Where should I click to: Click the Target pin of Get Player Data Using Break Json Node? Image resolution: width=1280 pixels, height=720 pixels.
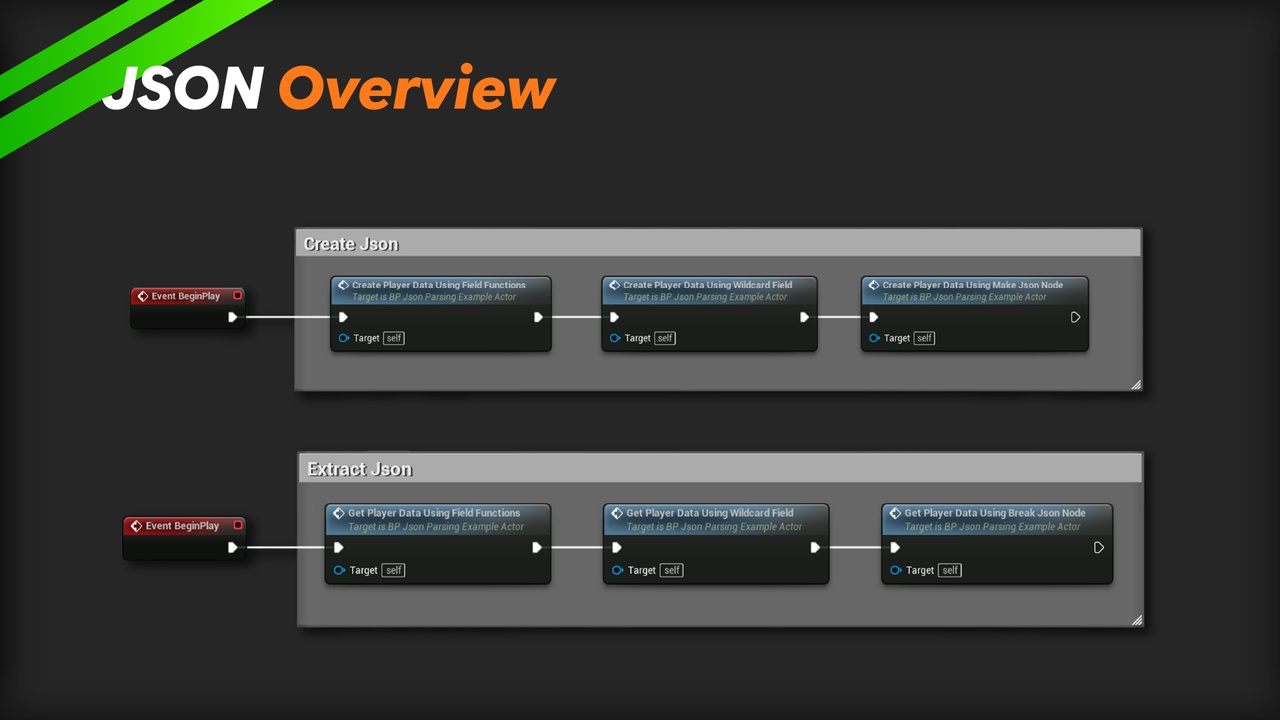point(895,570)
